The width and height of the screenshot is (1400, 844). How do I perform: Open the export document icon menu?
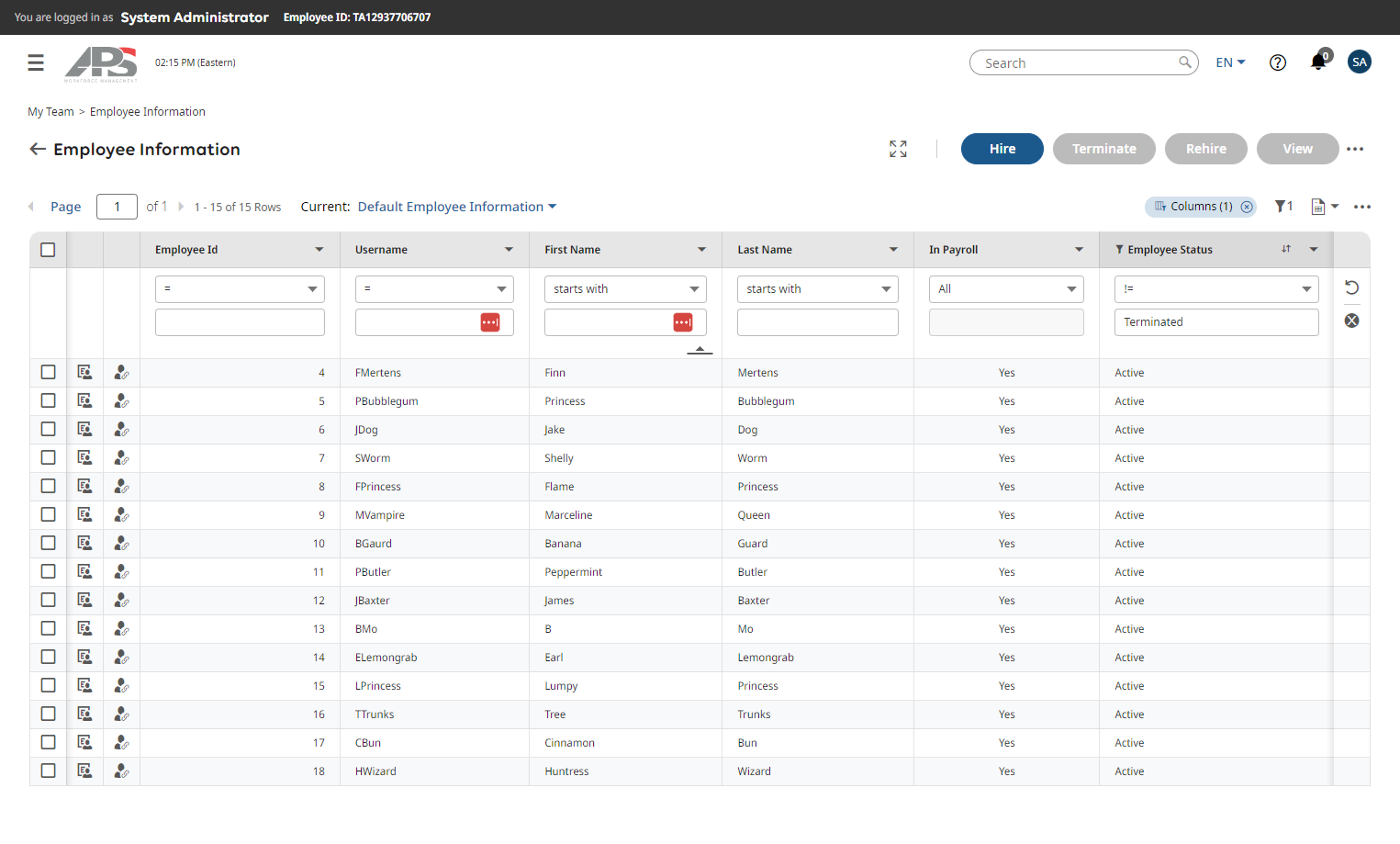(1325, 207)
